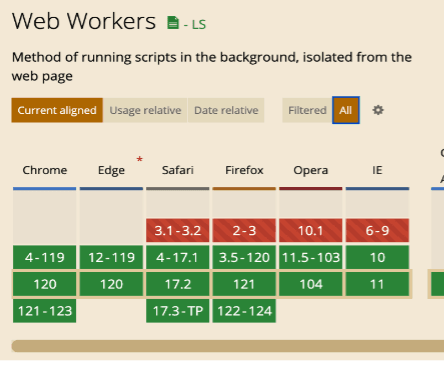444x390 pixels.
Task: Click the Web Workers title
Action: (x=84, y=21)
